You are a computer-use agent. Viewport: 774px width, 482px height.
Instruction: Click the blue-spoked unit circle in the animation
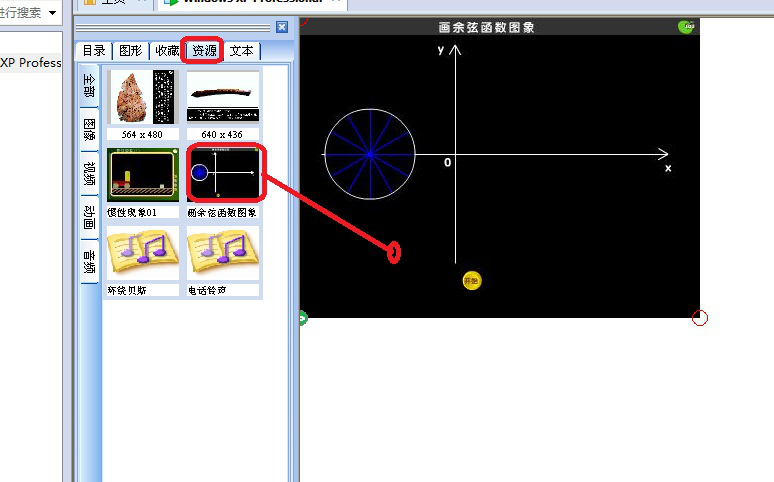pos(370,154)
